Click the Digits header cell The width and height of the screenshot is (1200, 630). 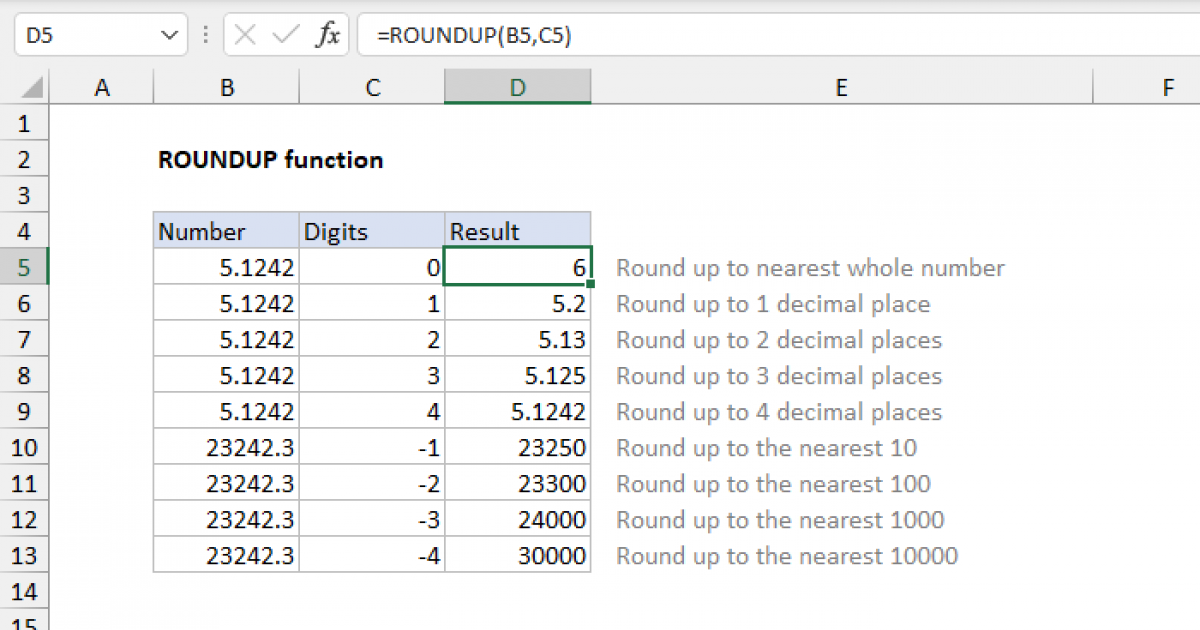click(372, 232)
